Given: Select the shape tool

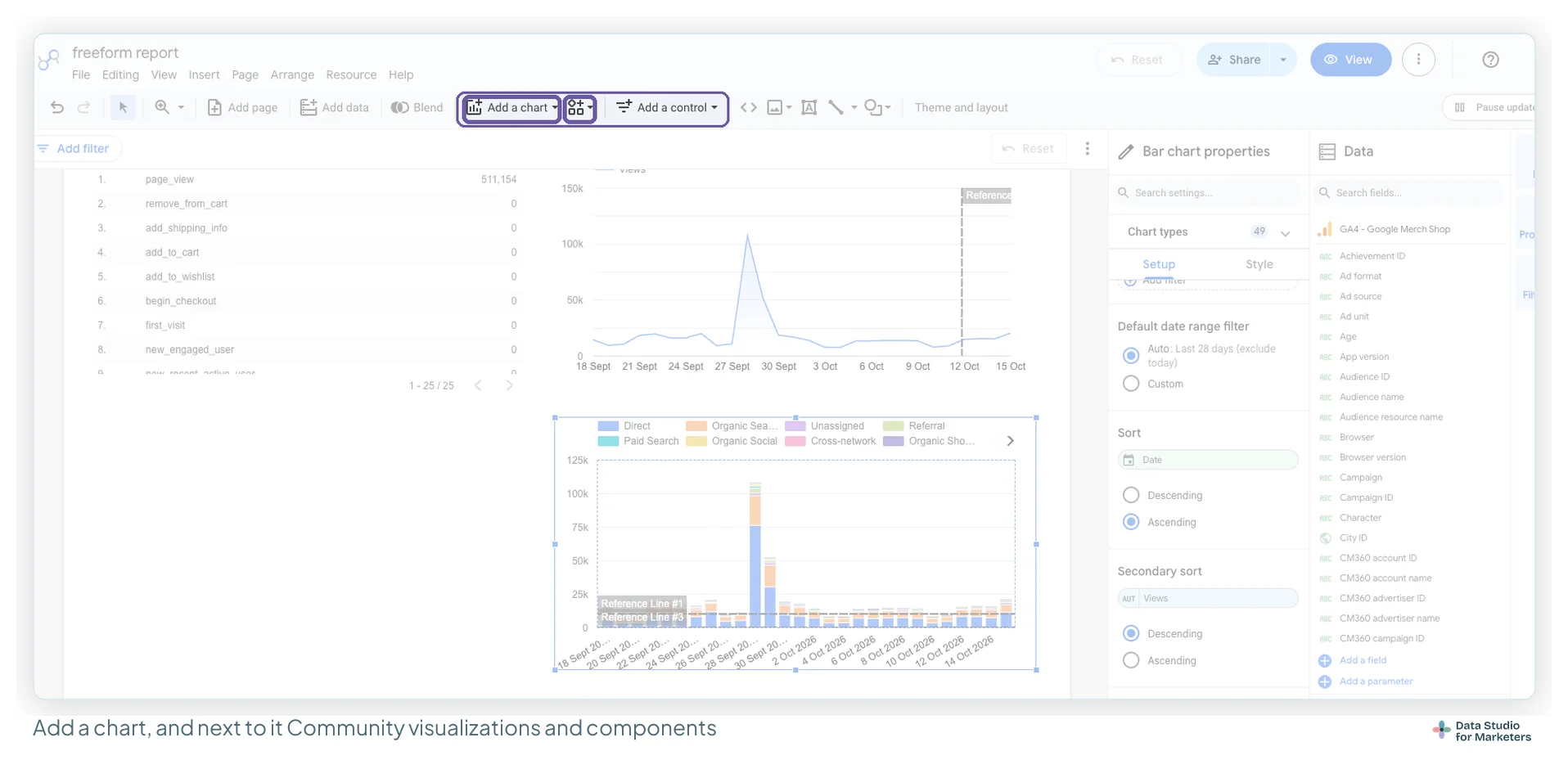Looking at the screenshot, I should click(873, 107).
